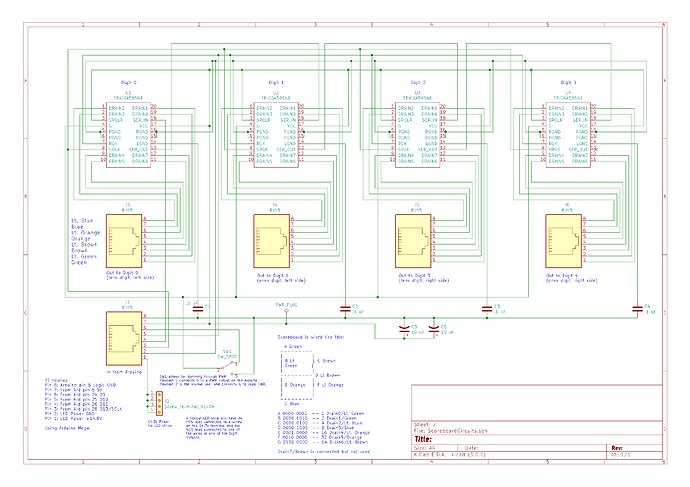The image size is (690, 487).
Task: Click the 'Using Arduino Mega' note
Action: coord(67,428)
